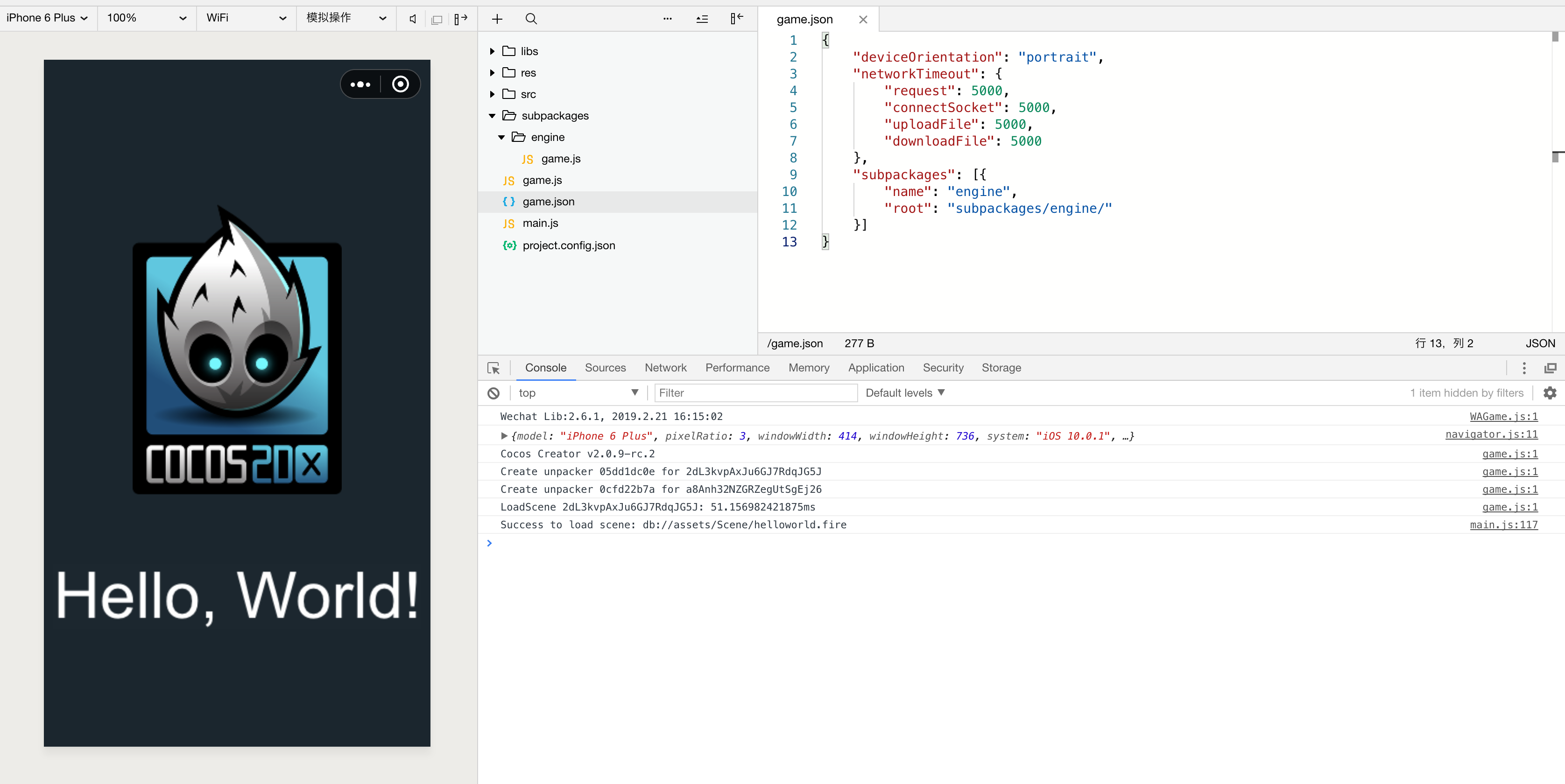1565x784 pixels.
Task: Expand the model object in console log
Action: (x=504, y=435)
